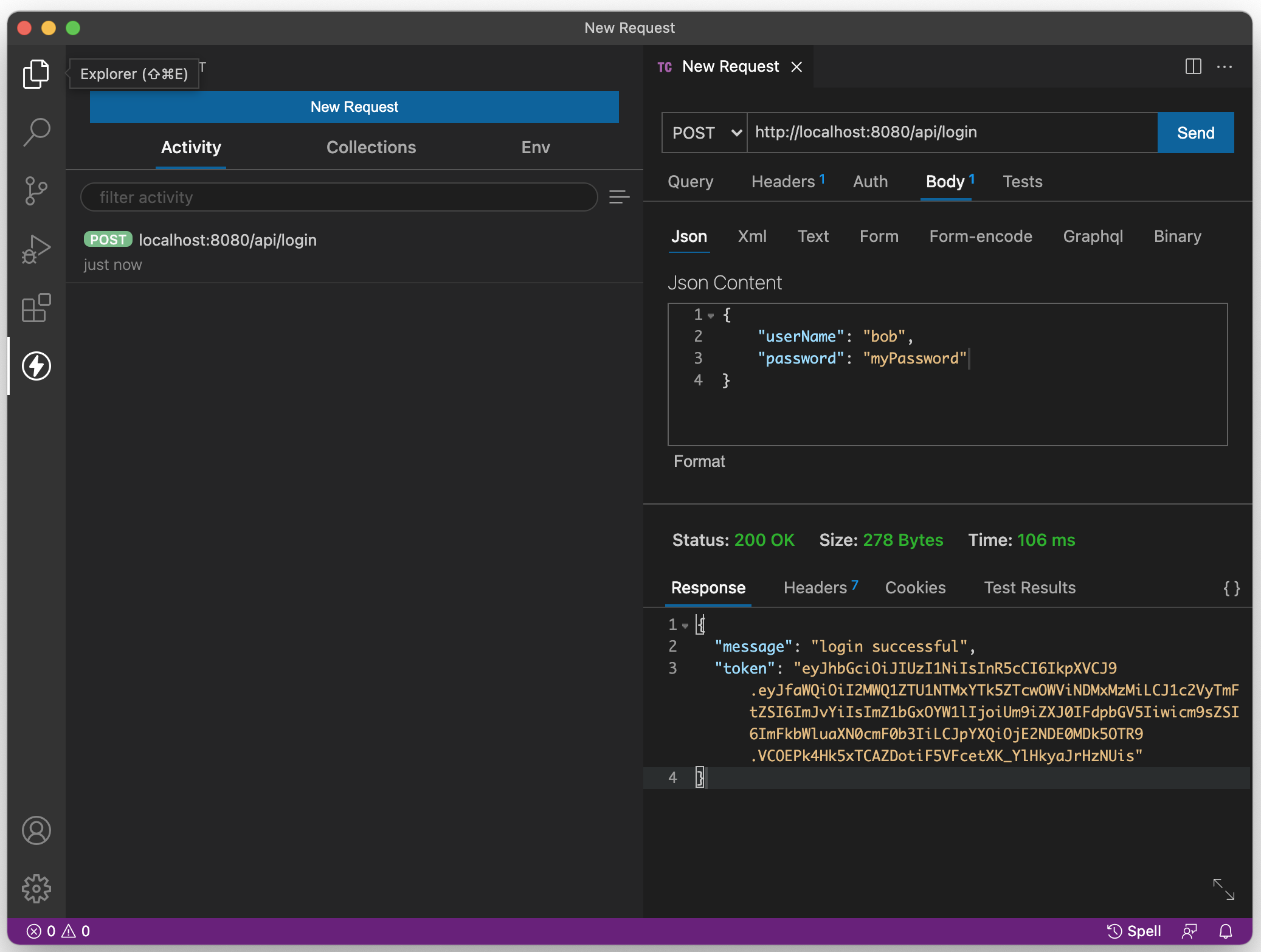
Task: Switch to the Collections tab
Action: coord(371,147)
